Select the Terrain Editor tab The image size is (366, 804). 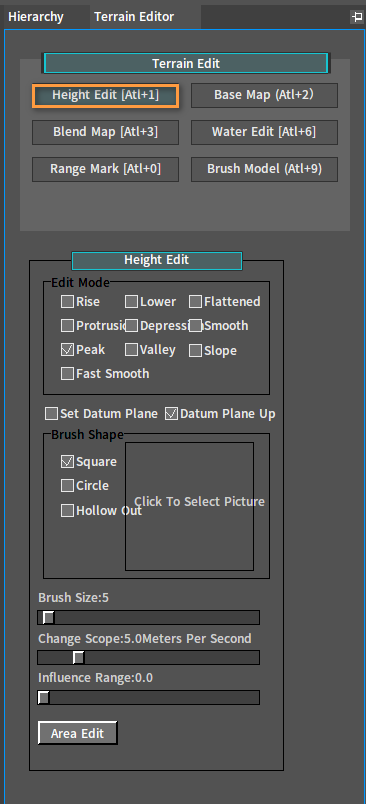coord(134,17)
